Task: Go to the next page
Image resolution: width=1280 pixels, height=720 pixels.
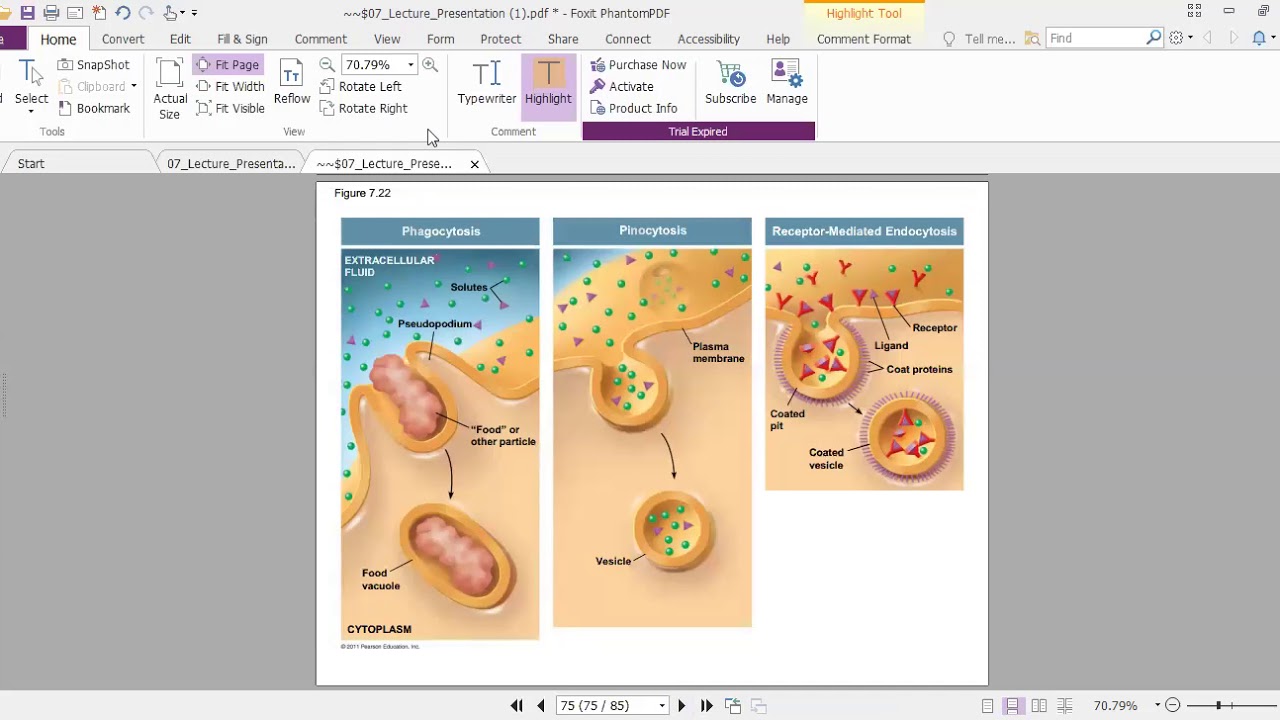Action: point(682,706)
